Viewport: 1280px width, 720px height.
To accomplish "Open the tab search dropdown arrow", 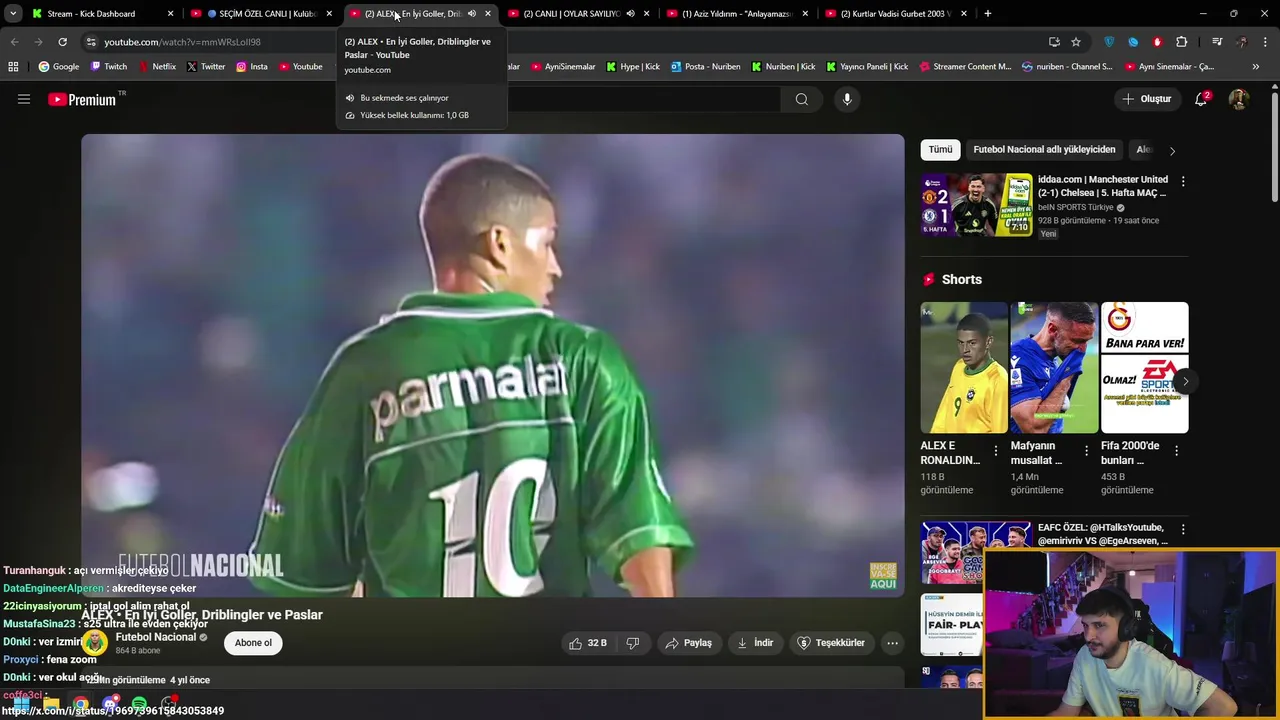I will click(13, 14).
